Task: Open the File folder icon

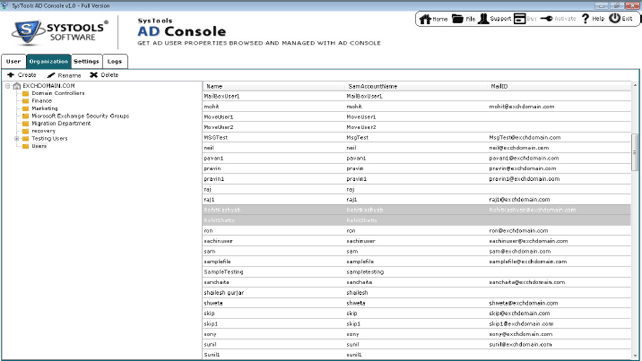Action: 457,18
